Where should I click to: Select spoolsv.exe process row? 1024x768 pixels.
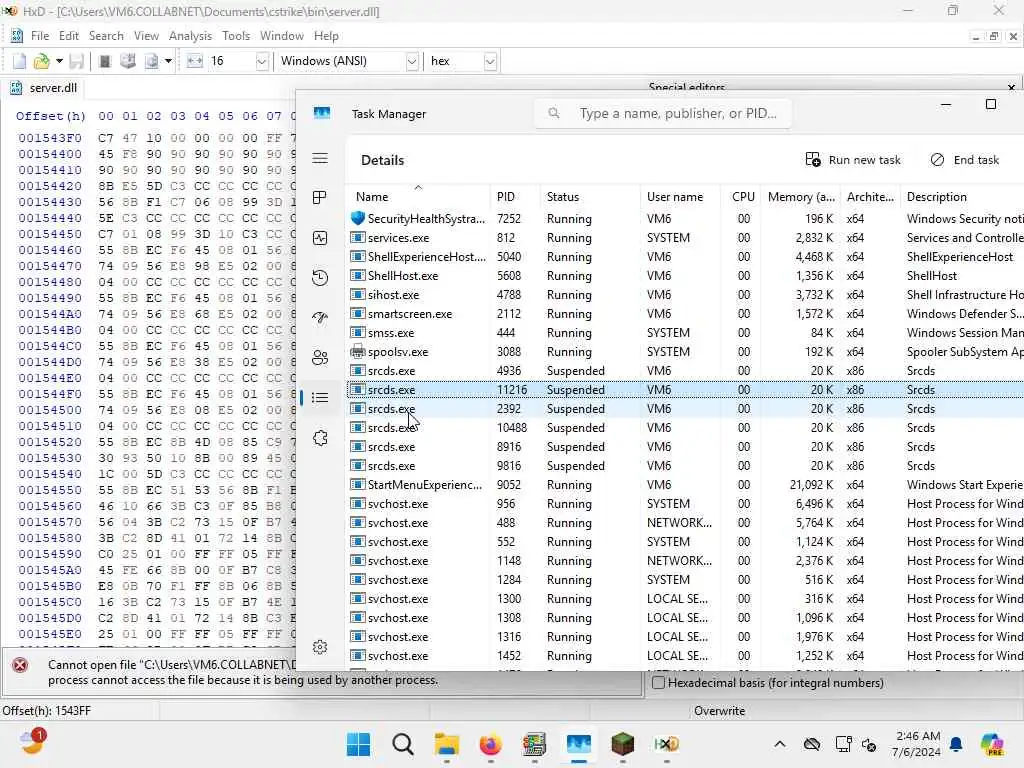[x=685, y=352]
